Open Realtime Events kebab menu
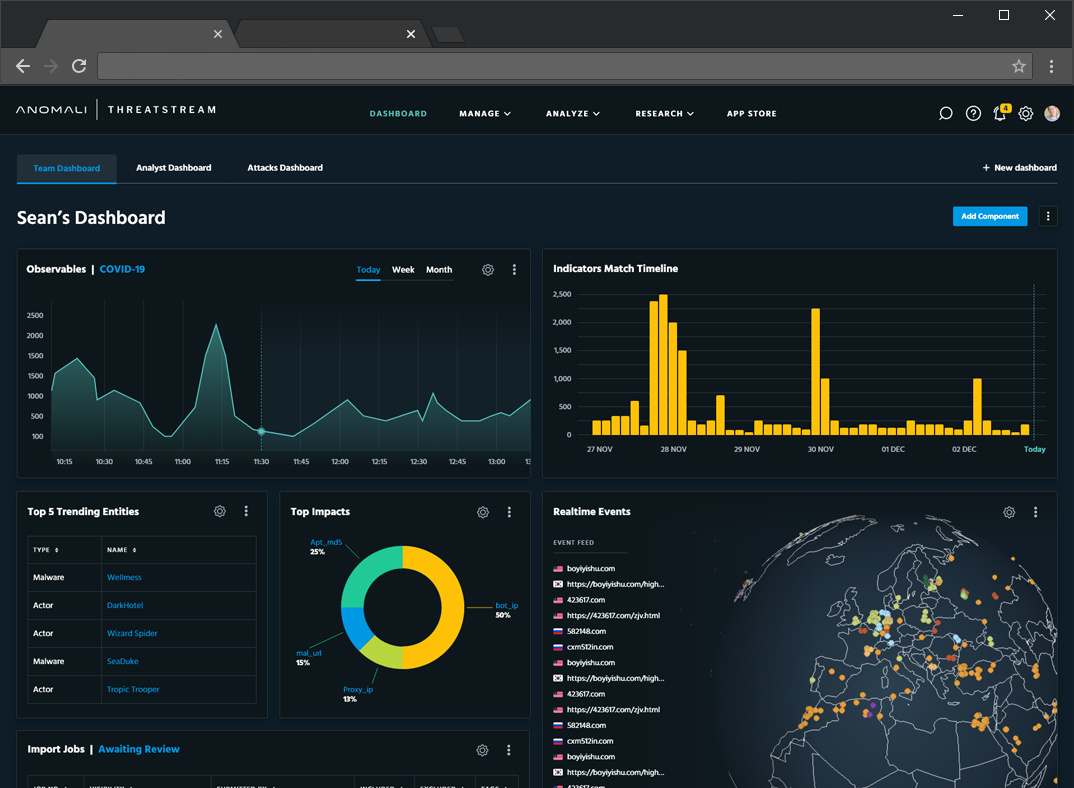The image size is (1074, 788). point(1036,512)
